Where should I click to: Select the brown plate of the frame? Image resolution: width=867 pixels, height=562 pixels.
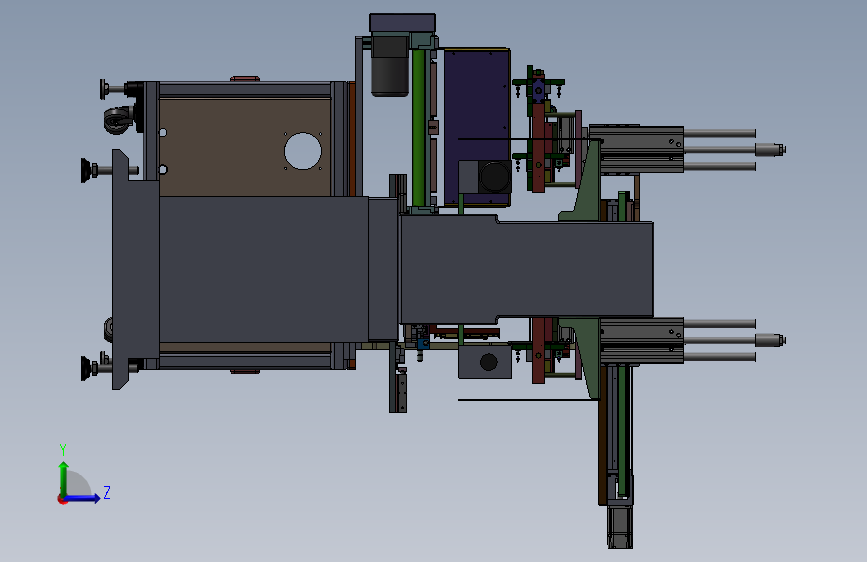244,147
